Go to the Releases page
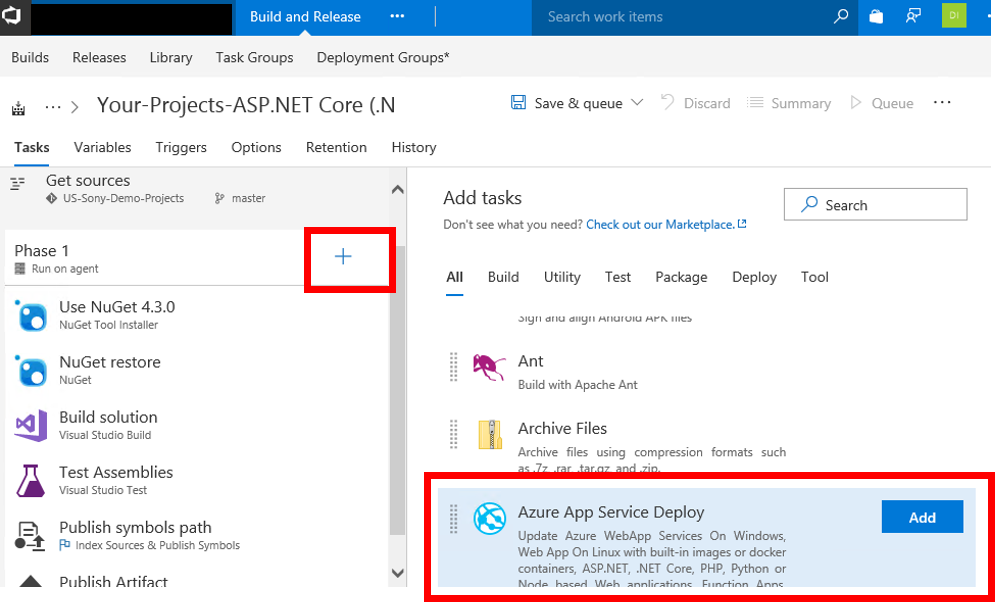Screen dimensions: 998x610 click(99, 57)
